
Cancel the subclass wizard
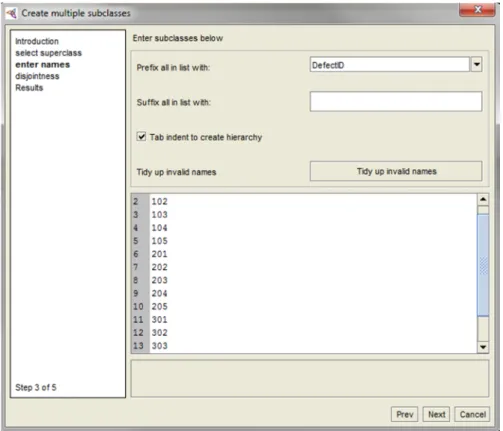tap(472, 414)
